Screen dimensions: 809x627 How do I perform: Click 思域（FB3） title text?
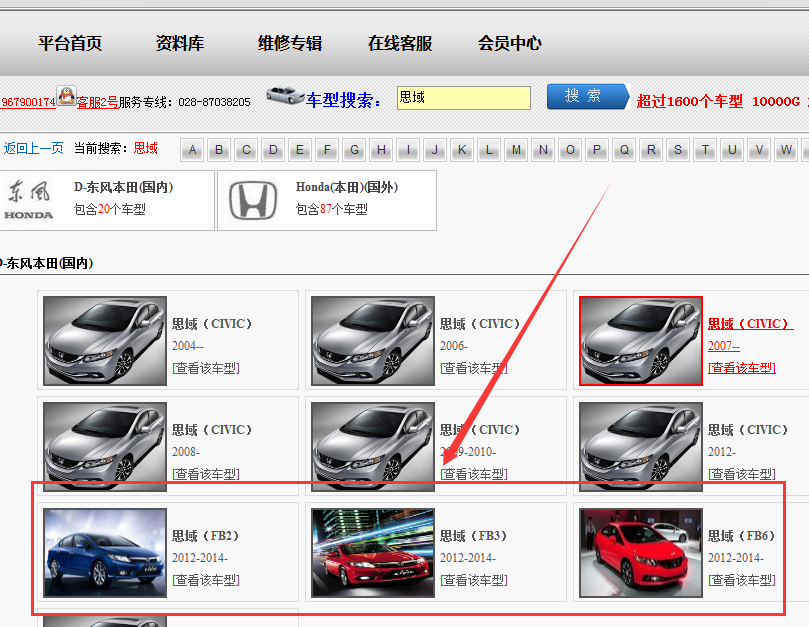pos(474,536)
